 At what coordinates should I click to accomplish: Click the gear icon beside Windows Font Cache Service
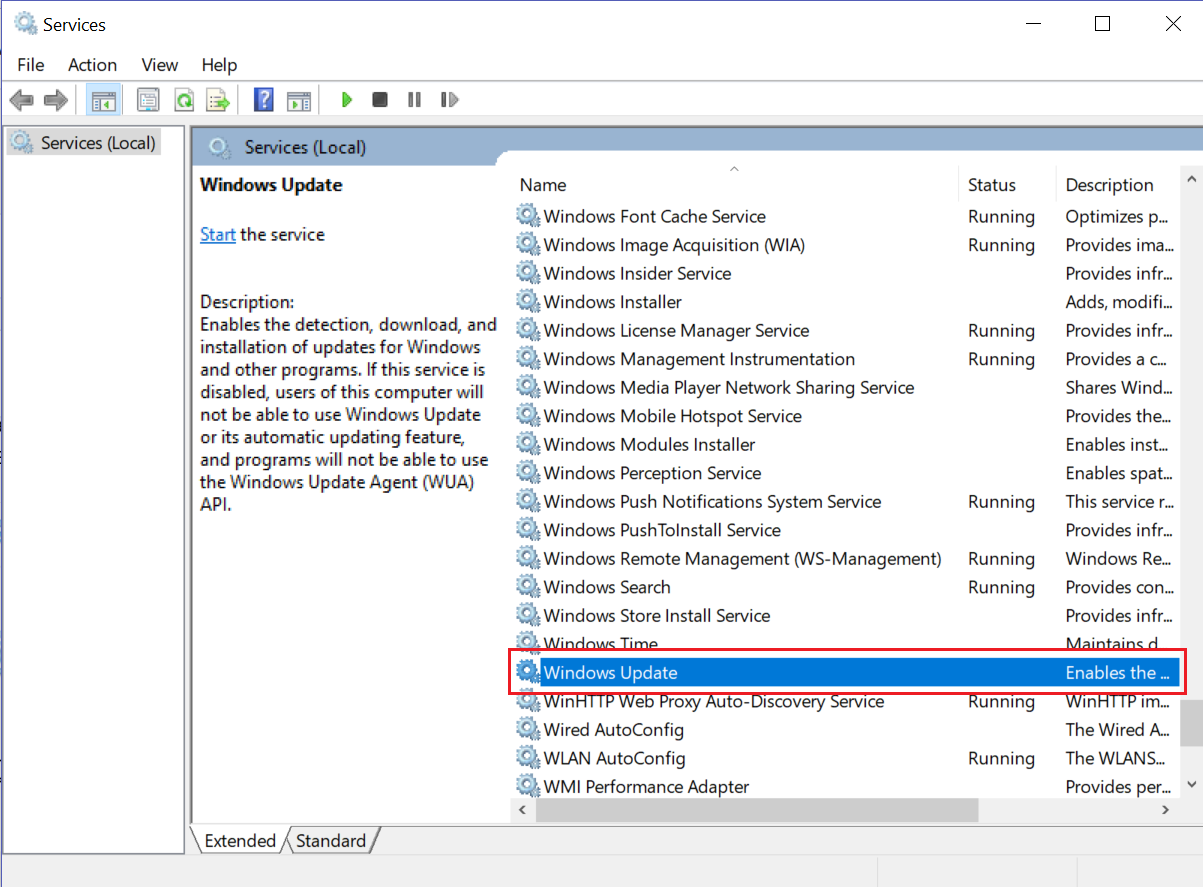click(x=527, y=216)
